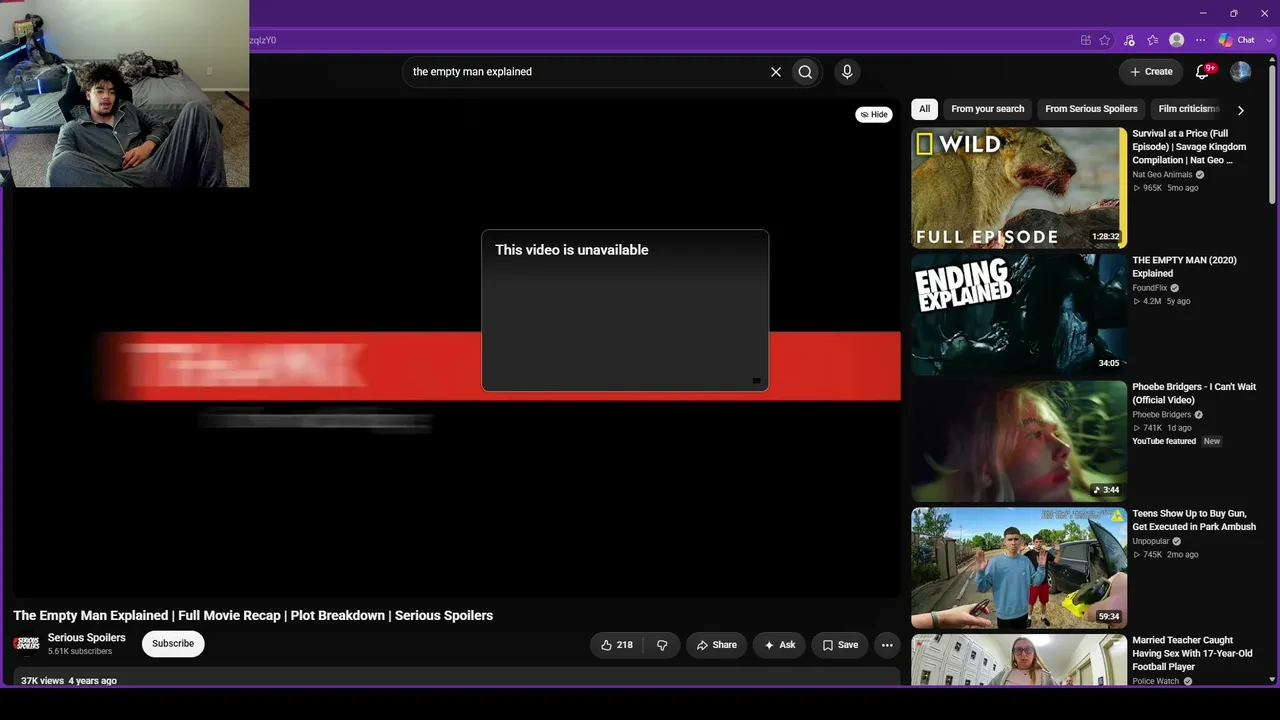Like the video with the thumbs-up button
This screenshot has height=720, width=1280.
click(x=616, y=645)
